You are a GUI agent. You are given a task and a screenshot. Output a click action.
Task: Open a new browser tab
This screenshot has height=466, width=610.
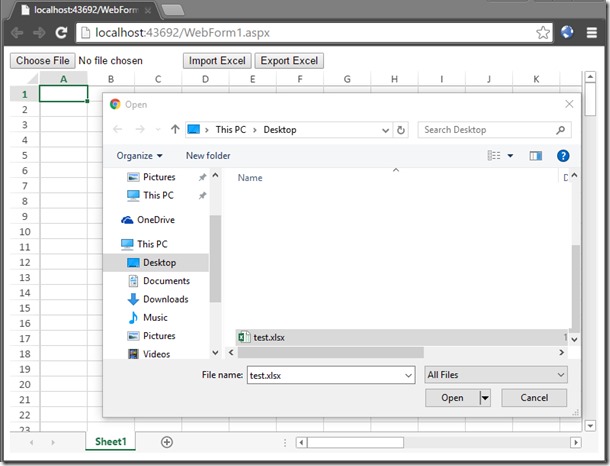[173, 10]
